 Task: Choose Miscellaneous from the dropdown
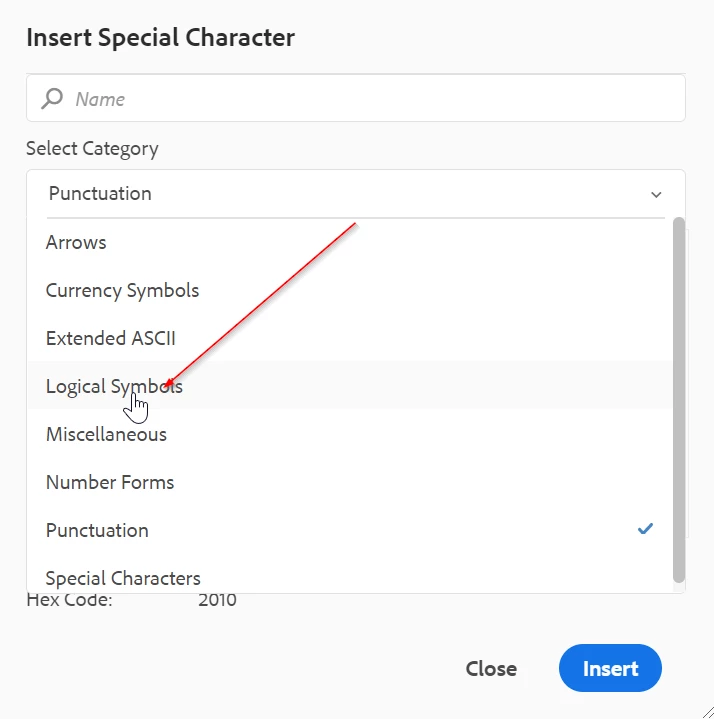point(106,434)
